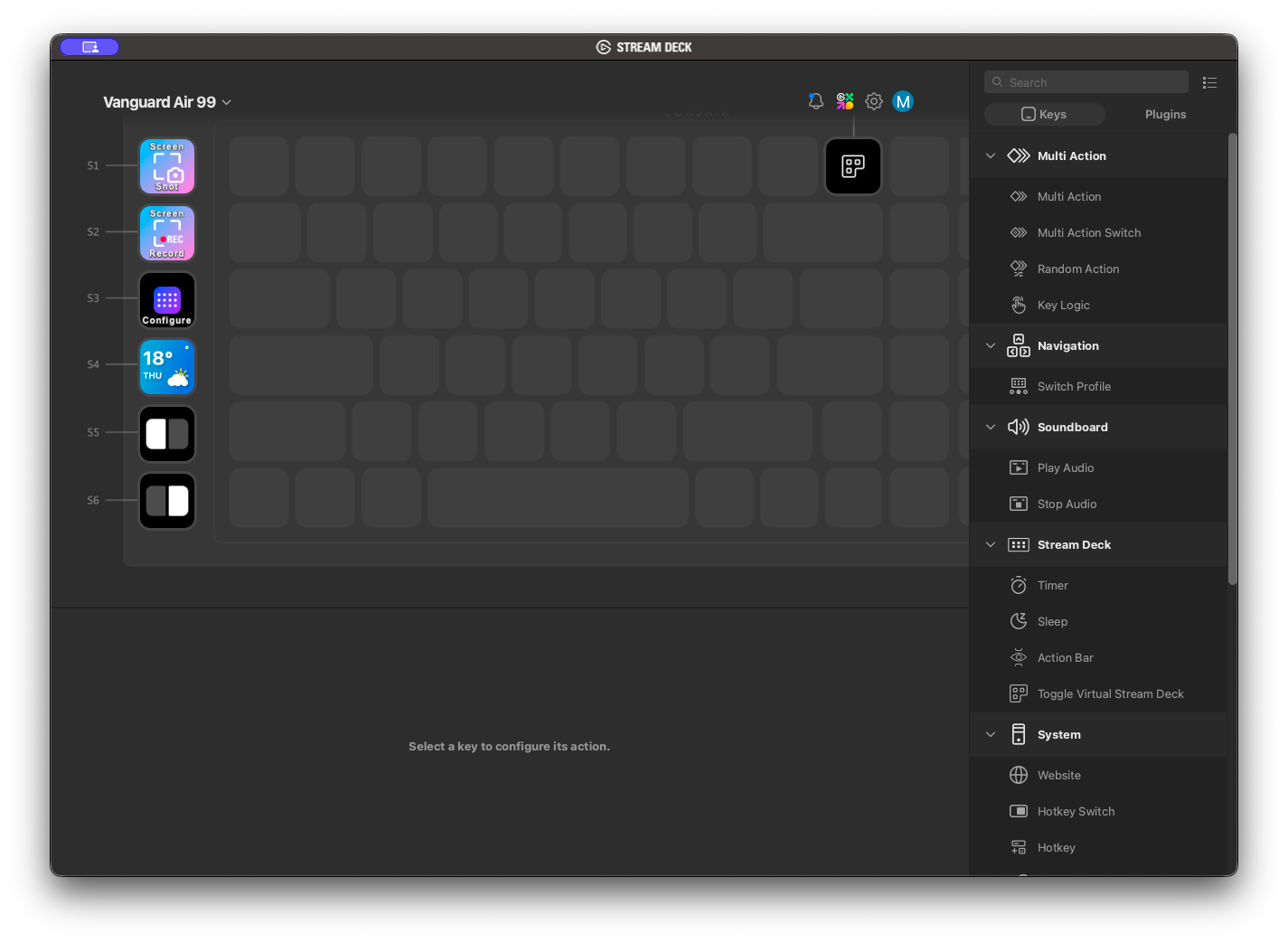The height and width of the screenshot is (943, 1288).
Task: Click the Stream Deck category heading text
Action: 1074,544
